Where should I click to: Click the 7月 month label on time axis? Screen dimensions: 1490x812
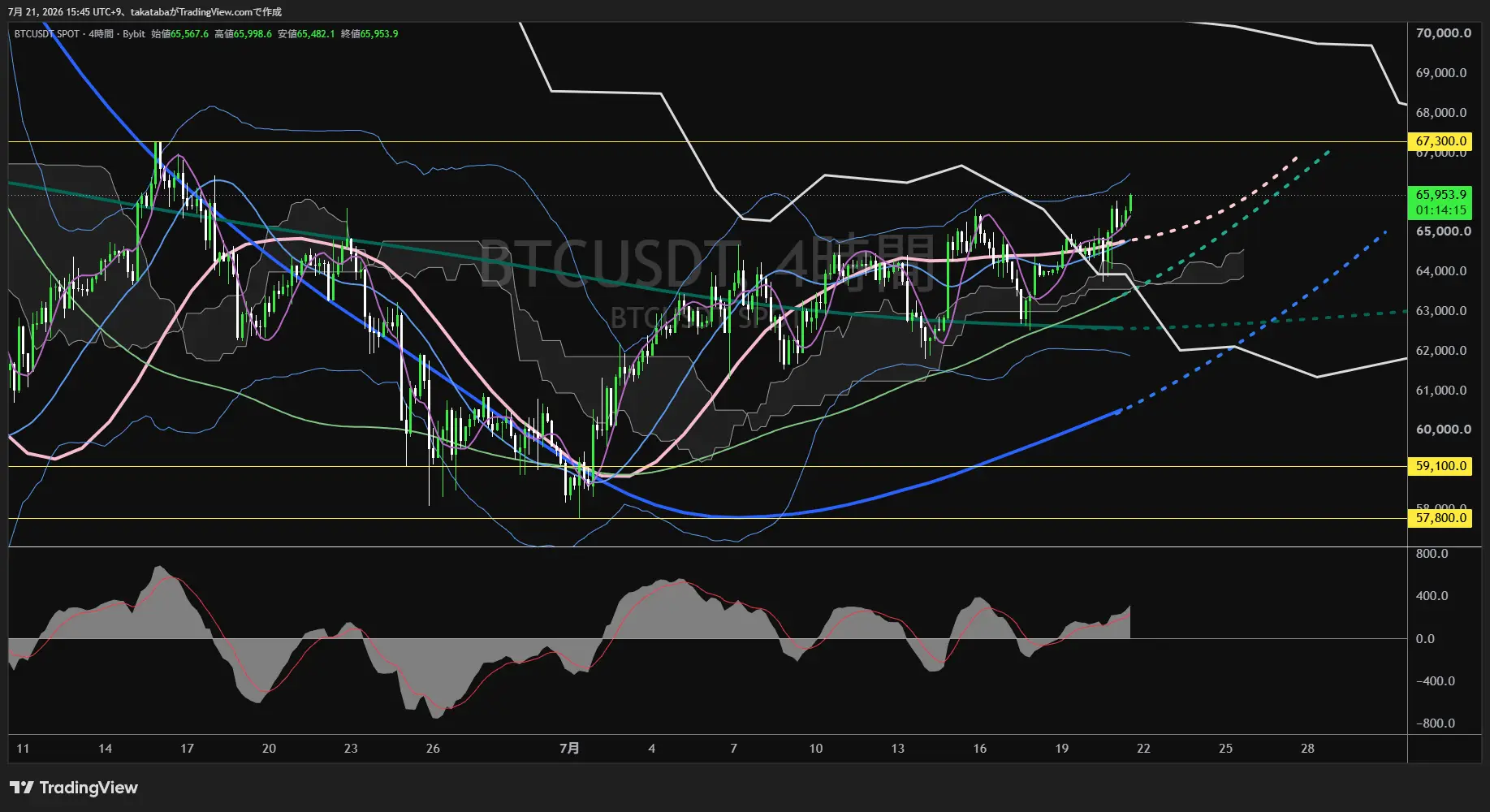pos(569,749)
